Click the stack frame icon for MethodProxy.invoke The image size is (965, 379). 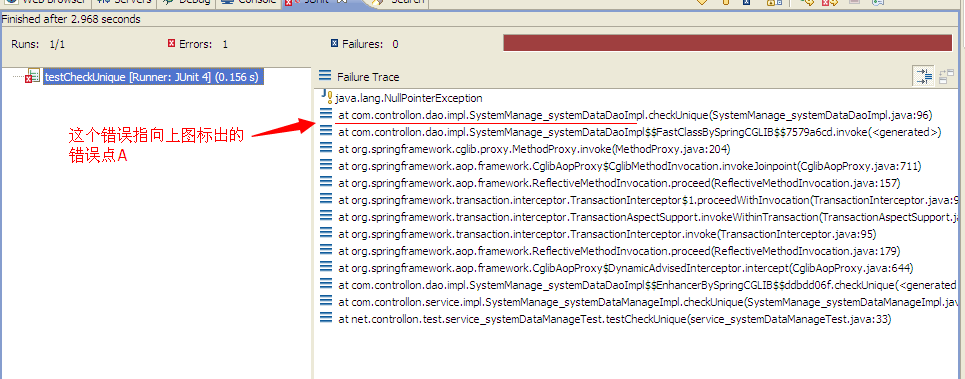(326, 148)
